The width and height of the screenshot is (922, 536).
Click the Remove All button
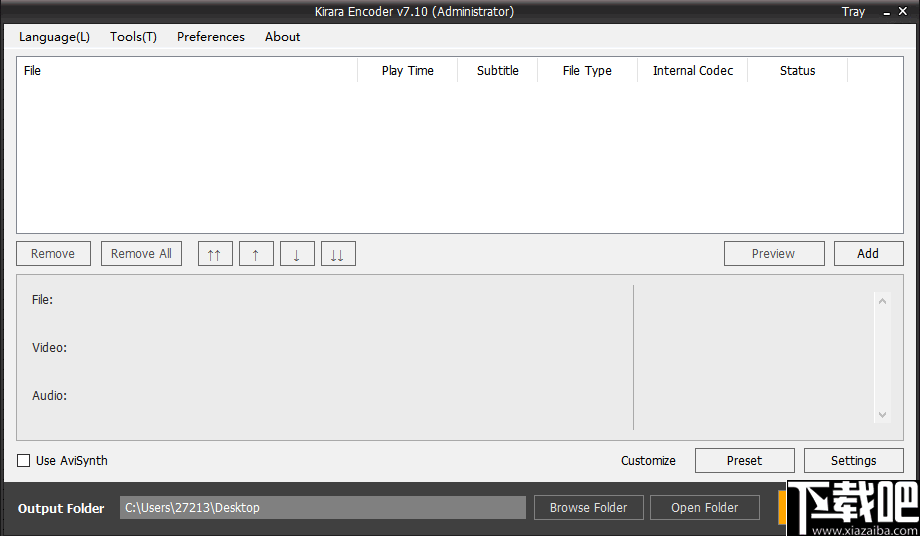[141, 254]
